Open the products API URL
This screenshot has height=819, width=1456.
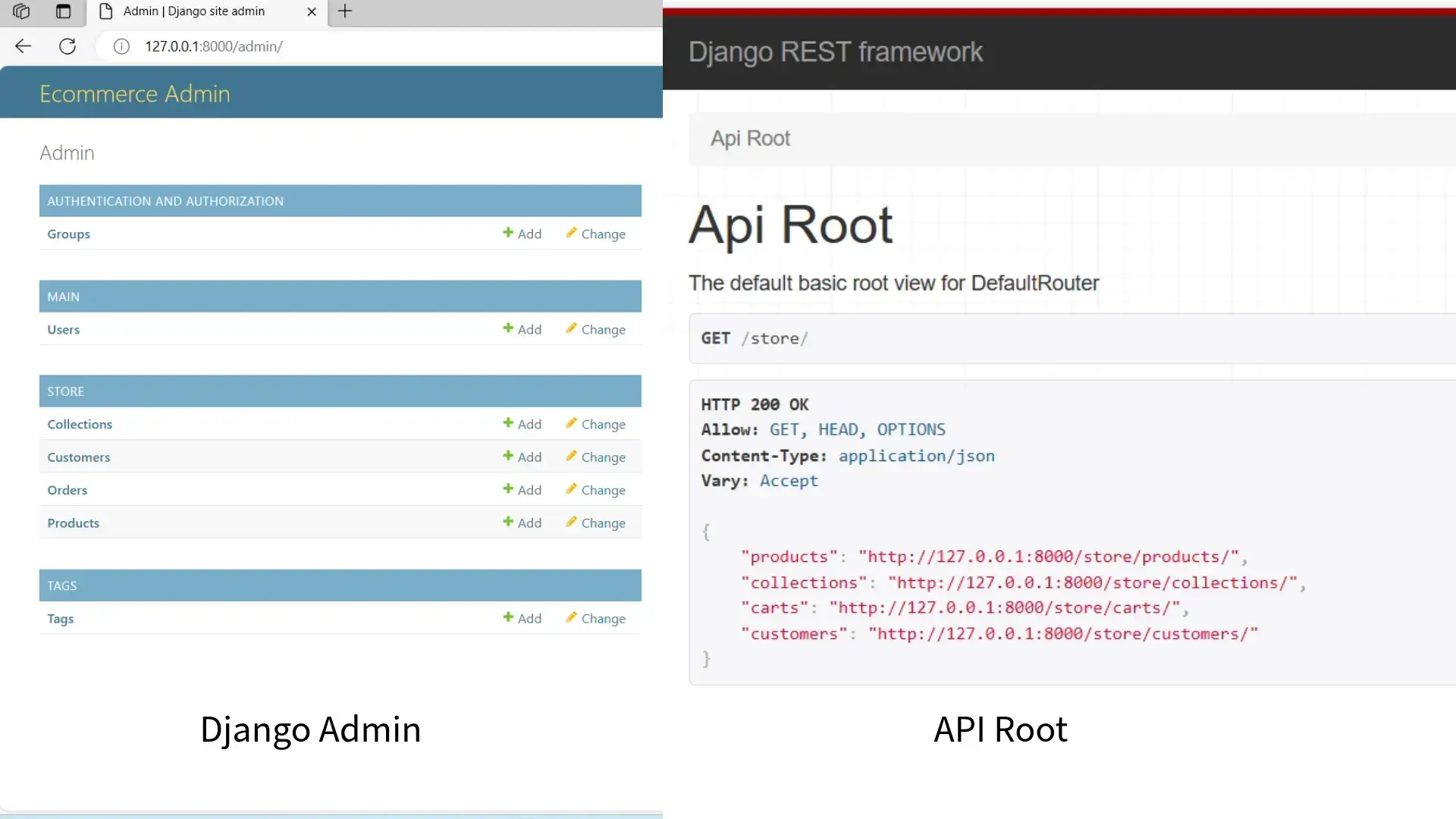click(x=1049, y=557)
